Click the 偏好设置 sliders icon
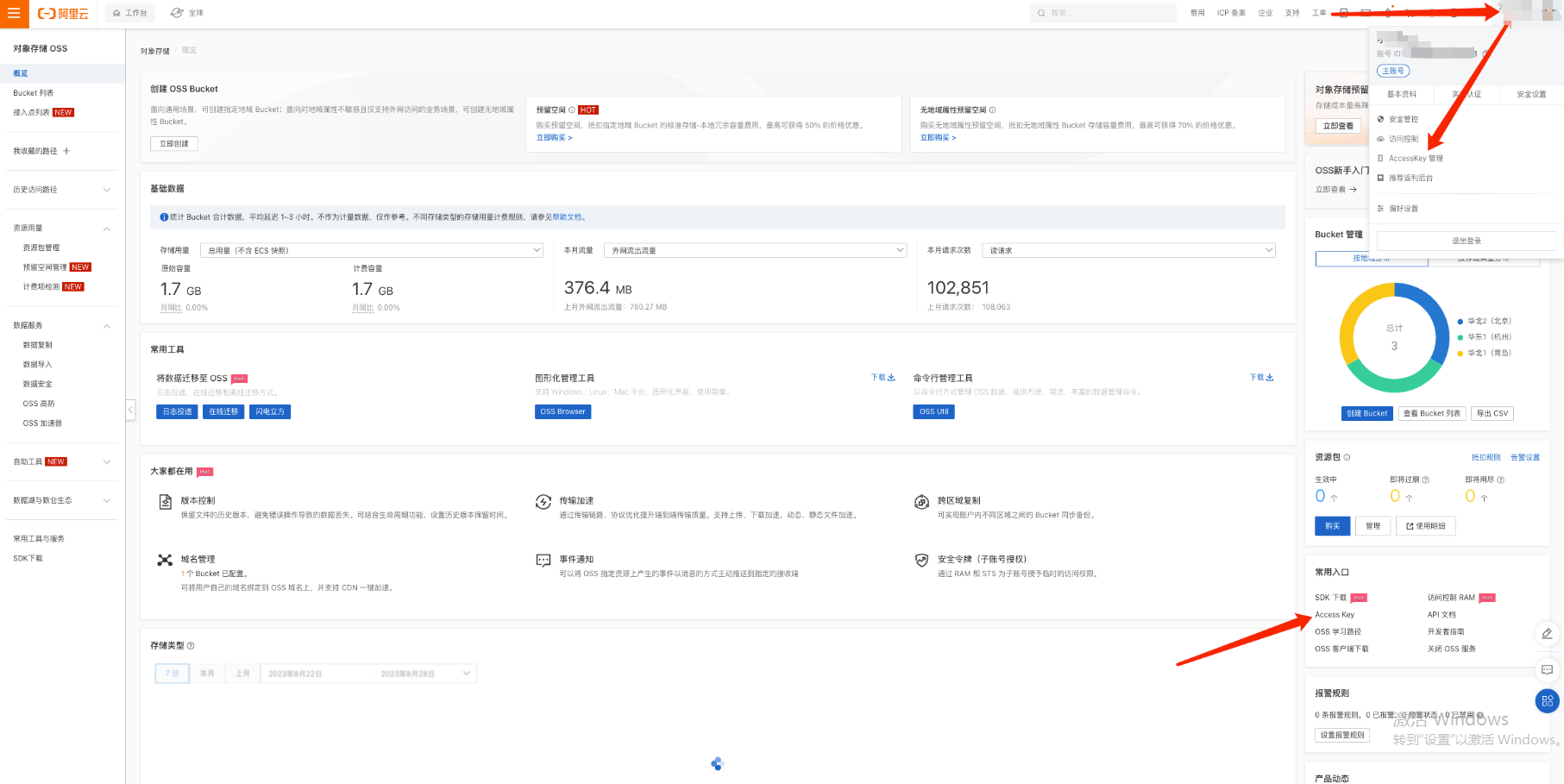Image resolution: width=1564 pixels, height=784 pixels. point(1381,209)
